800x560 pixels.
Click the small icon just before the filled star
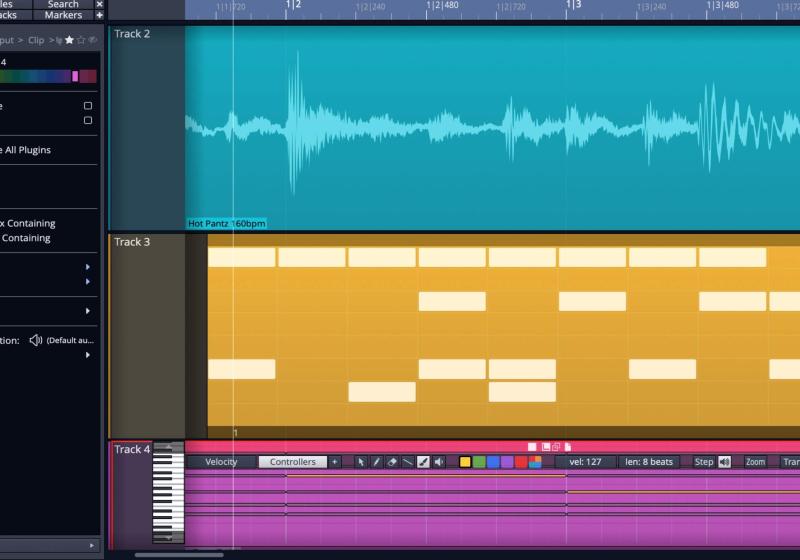pos(59,40)
